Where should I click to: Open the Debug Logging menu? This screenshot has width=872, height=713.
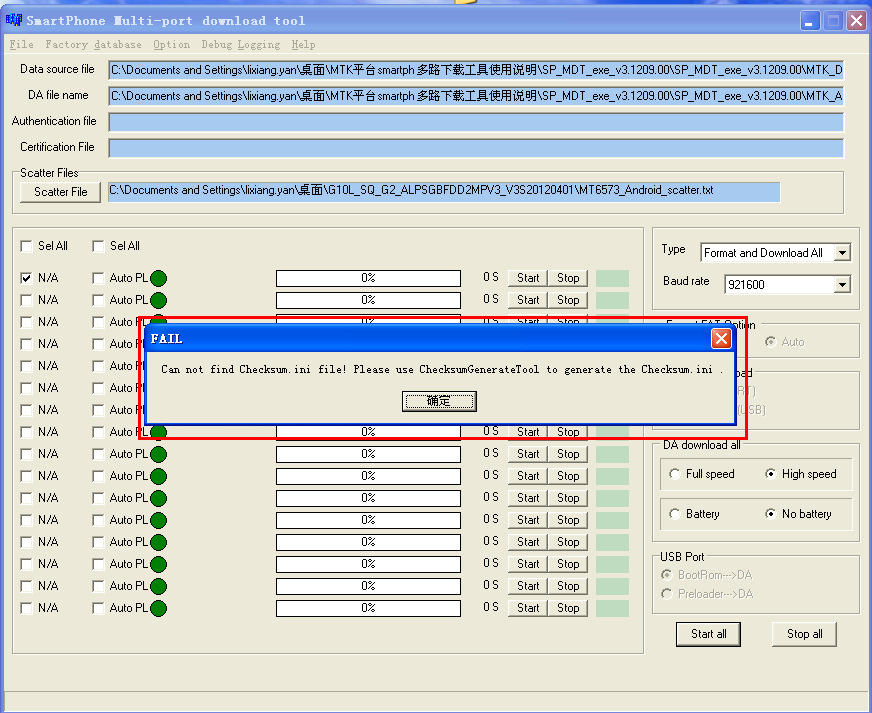241,44
